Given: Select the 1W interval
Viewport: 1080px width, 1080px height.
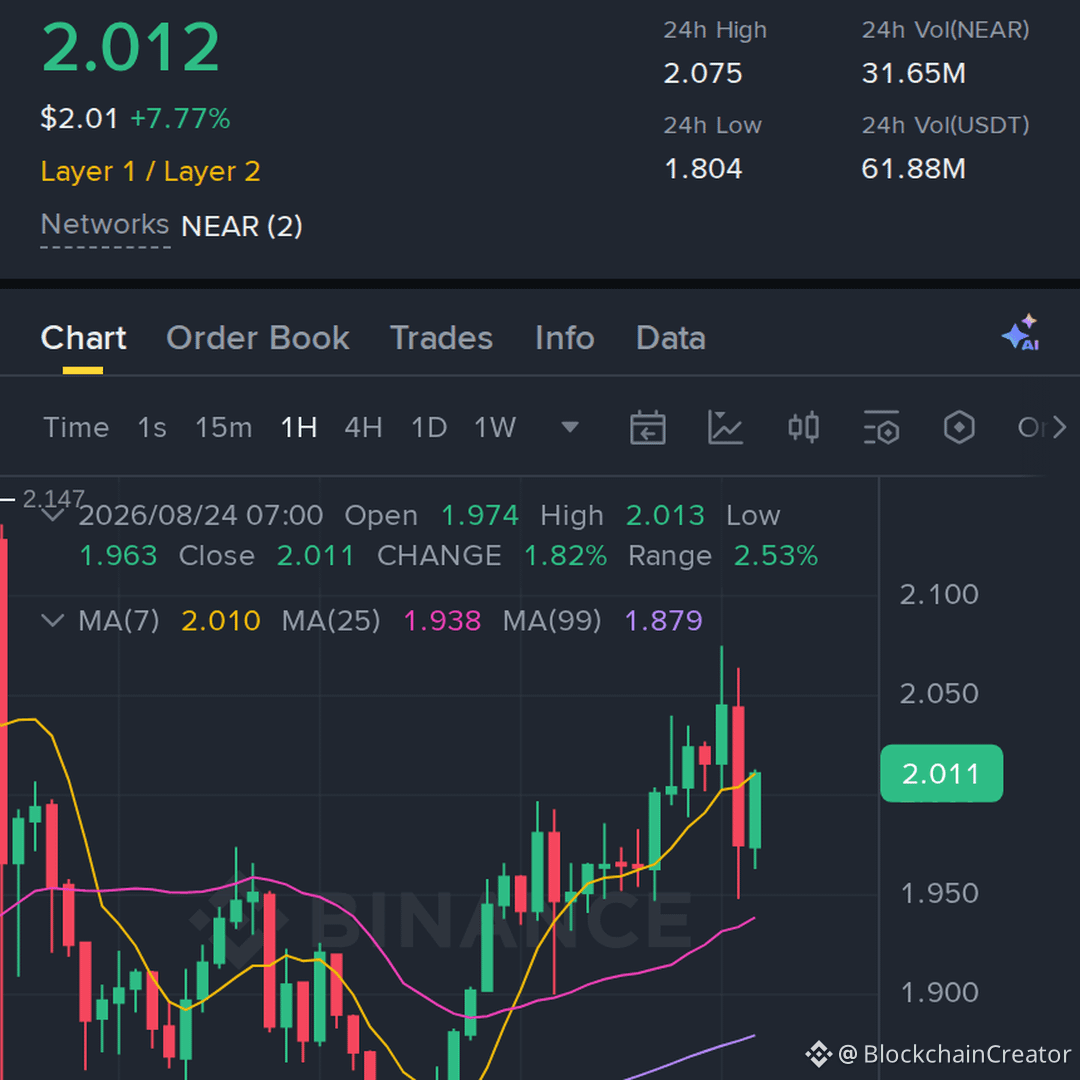Looking at the screenshot, I should [495, 428].
